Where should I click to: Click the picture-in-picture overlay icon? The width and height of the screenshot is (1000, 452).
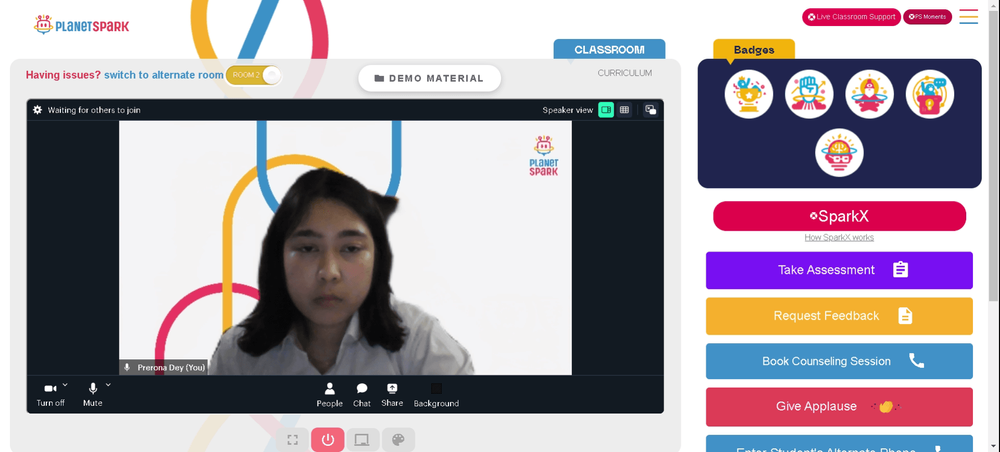click(651, 110)
